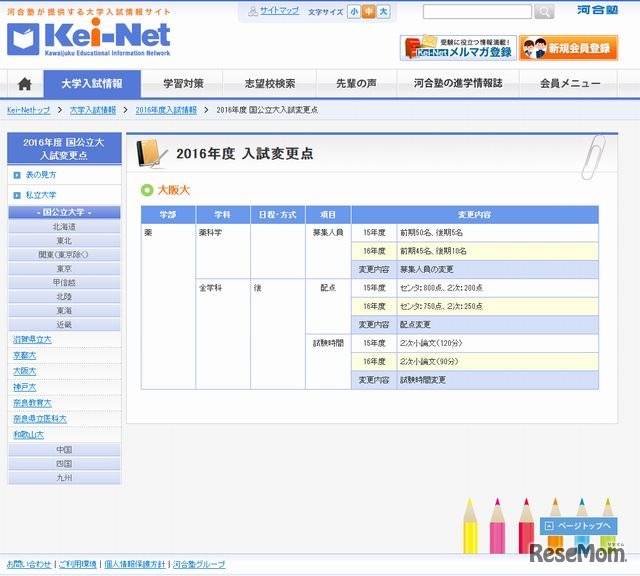This screenshot has width=640, height=576.
Task: Expand the 関東(東京除く) region
Action: [64, 255]
